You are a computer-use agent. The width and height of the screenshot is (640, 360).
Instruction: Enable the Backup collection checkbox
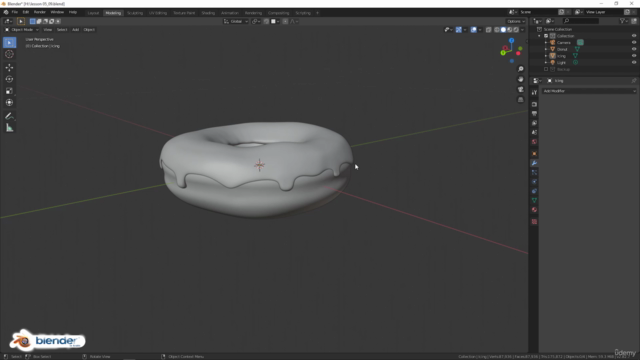point(546,69)
